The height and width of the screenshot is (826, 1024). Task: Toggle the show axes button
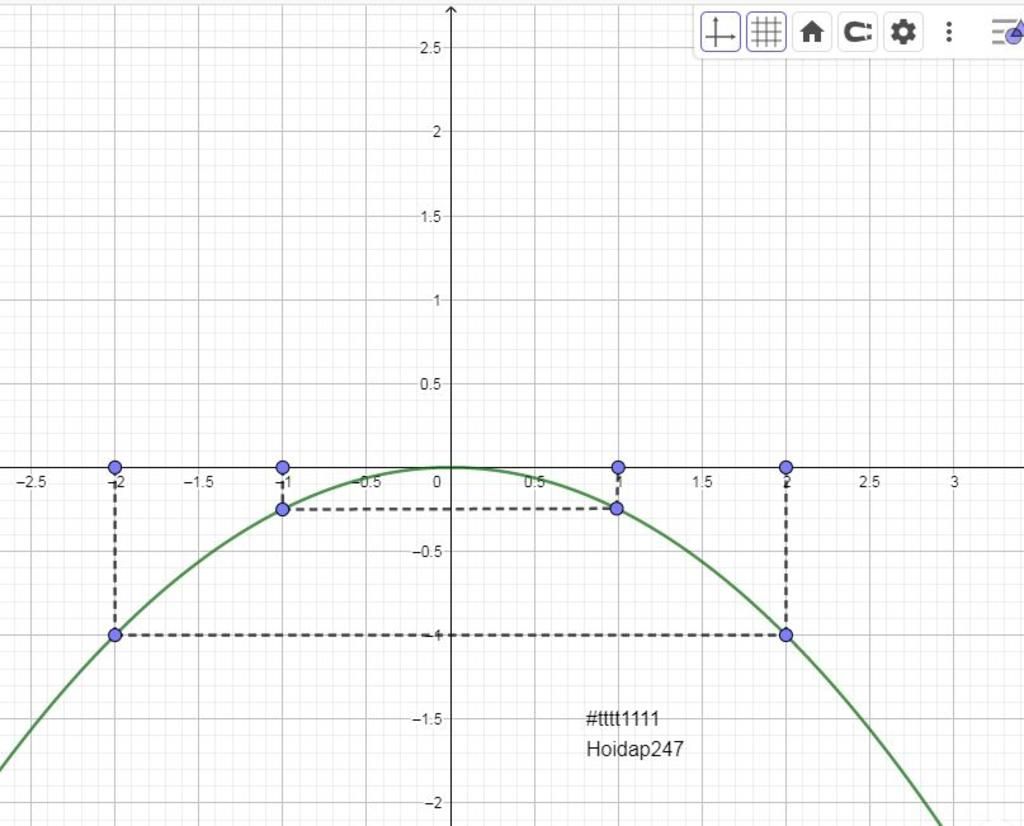click(720, 31)
